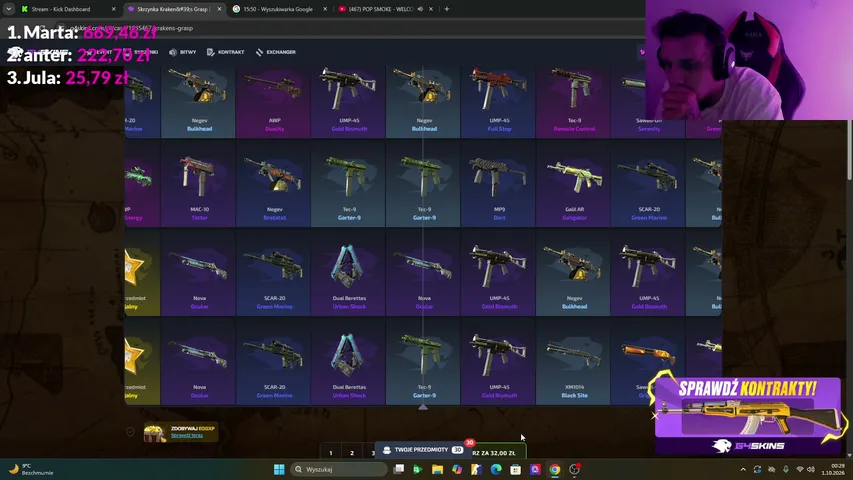
Task: Open the weather widget showing 9°C
Action: (30, 469)
